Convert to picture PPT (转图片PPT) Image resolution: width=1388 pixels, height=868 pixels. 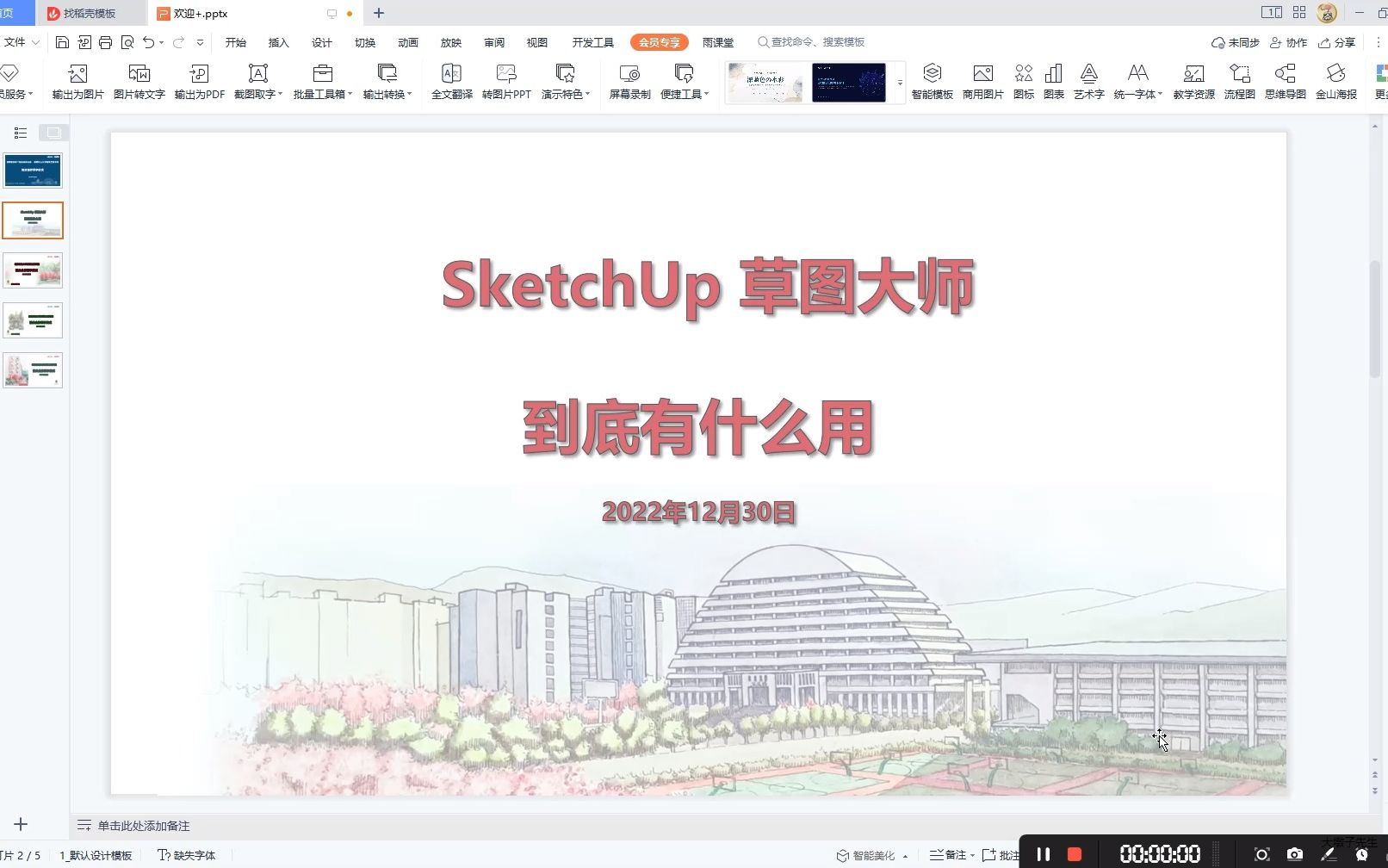coord(506,82)
